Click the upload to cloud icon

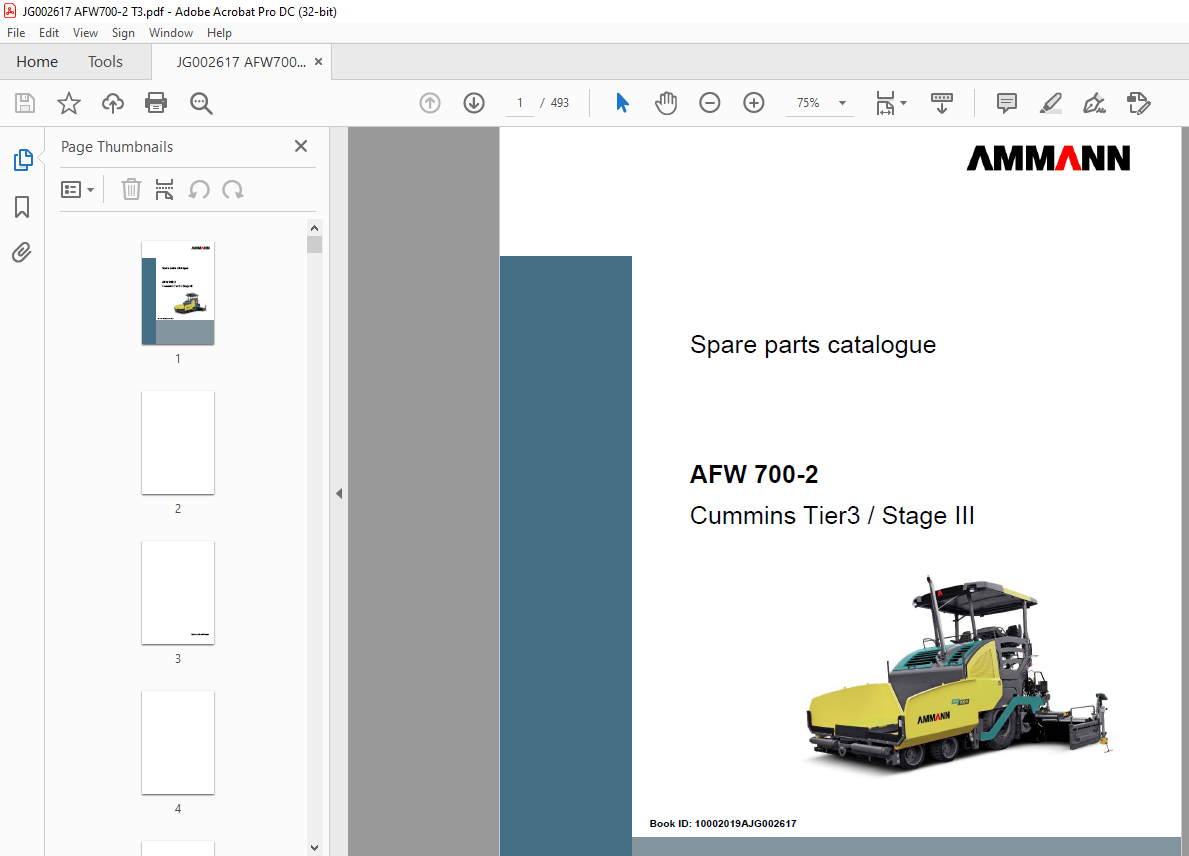[x=113, y=103]
